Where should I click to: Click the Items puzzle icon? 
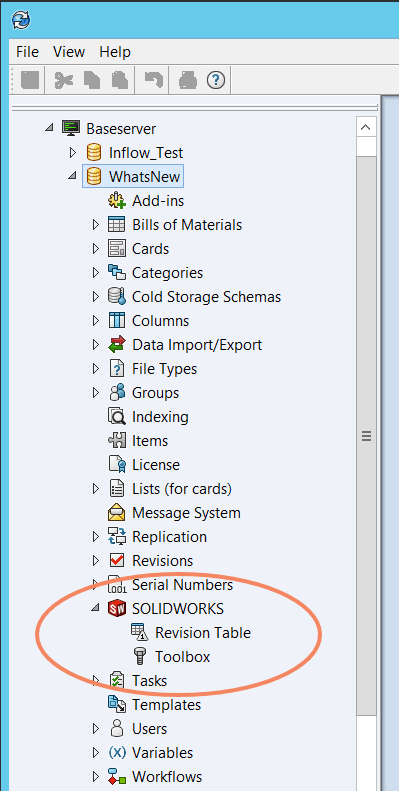pos(117,441)
